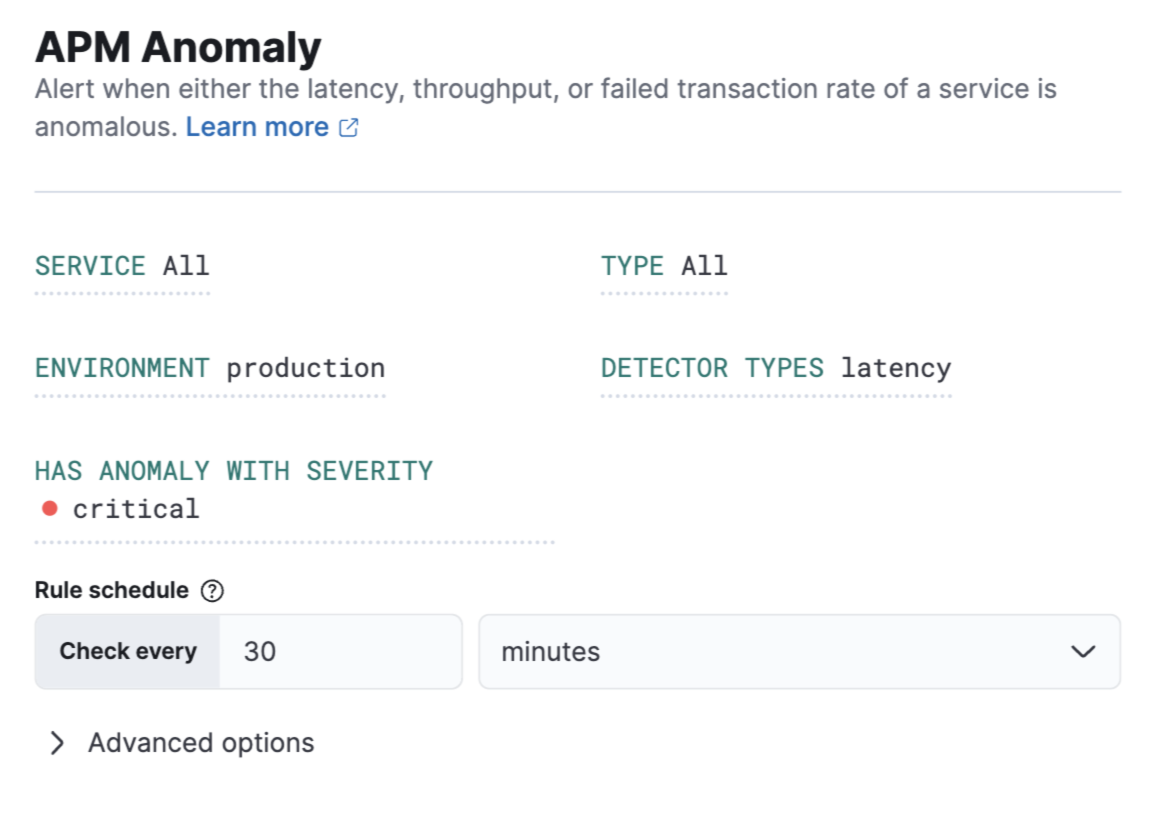1158x822 pixels.
Task: Click the APM Anomaly title
Action: (x=178, y=46)
